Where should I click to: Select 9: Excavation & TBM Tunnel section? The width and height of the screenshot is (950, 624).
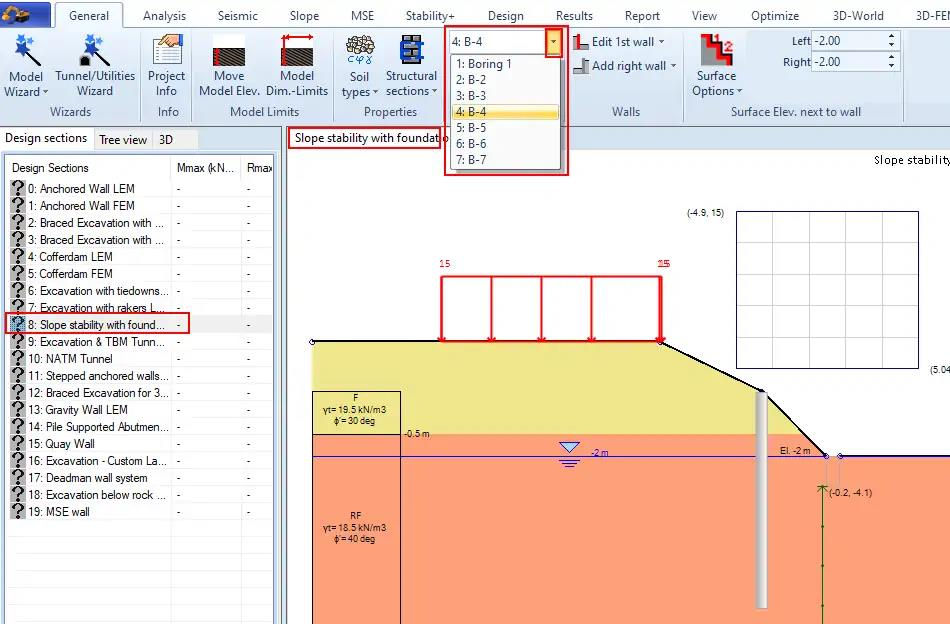pyautogui.click(x=88, y=342)
